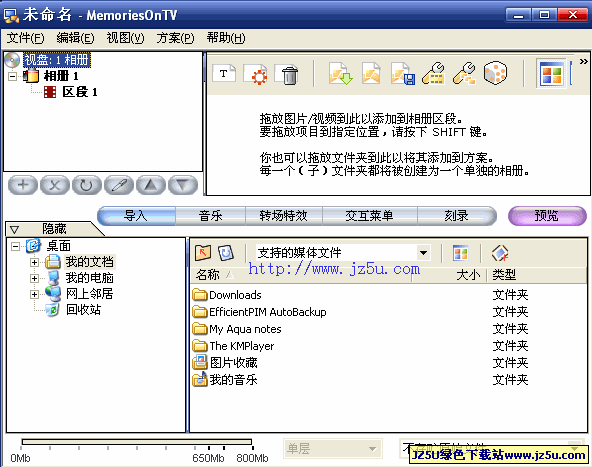Click the save picture disk icon
Screen dimensions: 592x467
tap(403, 73)
